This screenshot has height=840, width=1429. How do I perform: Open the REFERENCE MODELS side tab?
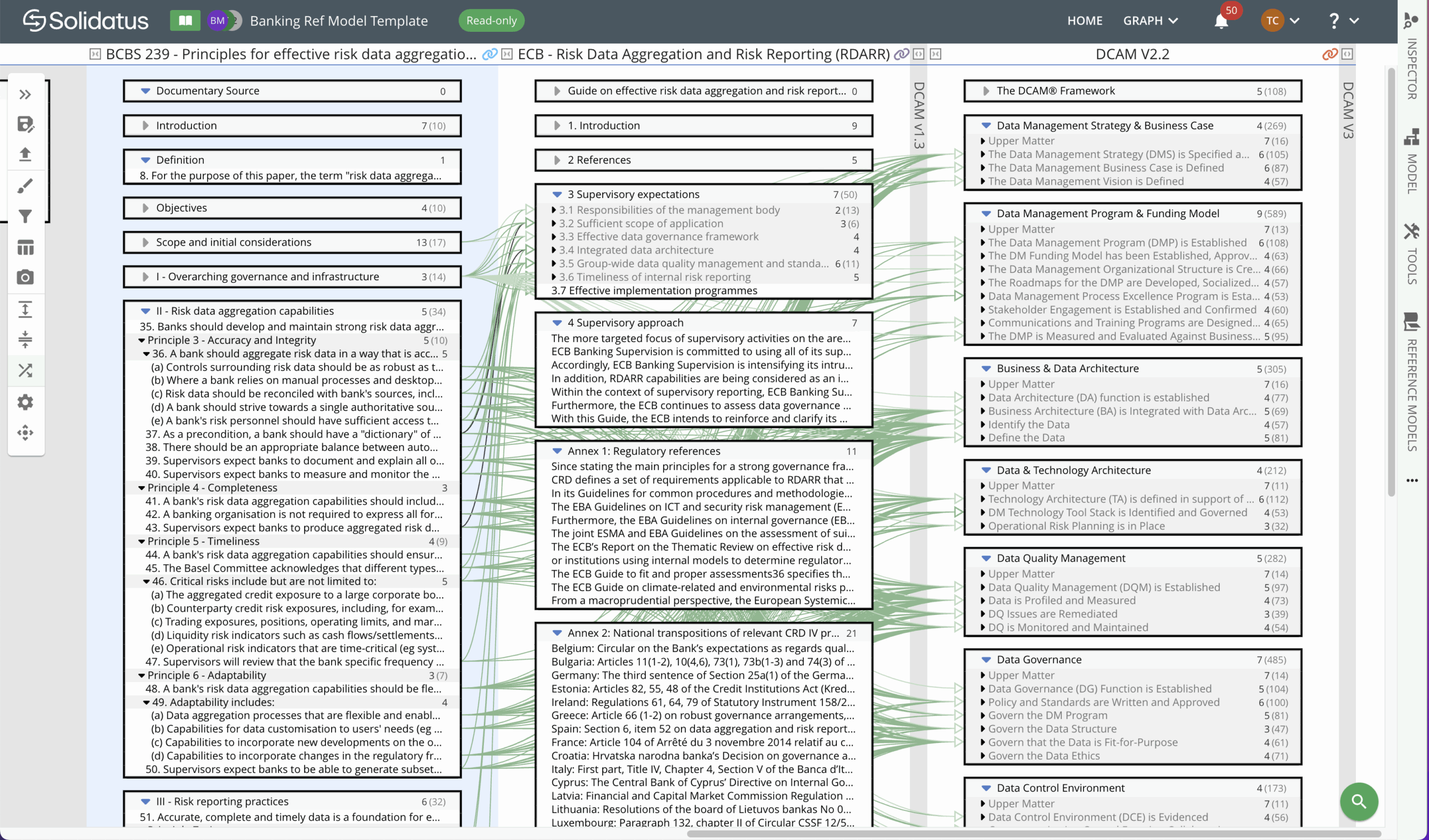pyautogui.click(x=1412, y=395)
